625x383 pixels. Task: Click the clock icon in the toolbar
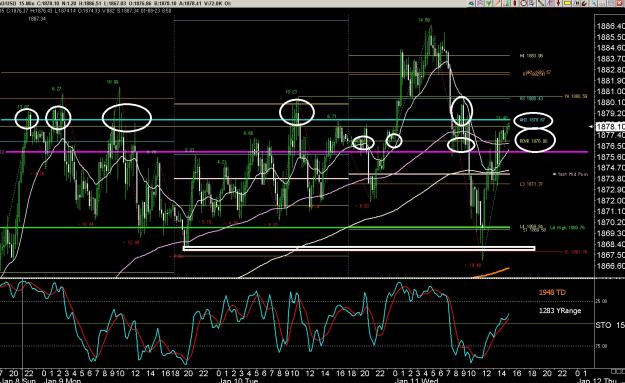point(524,3)
